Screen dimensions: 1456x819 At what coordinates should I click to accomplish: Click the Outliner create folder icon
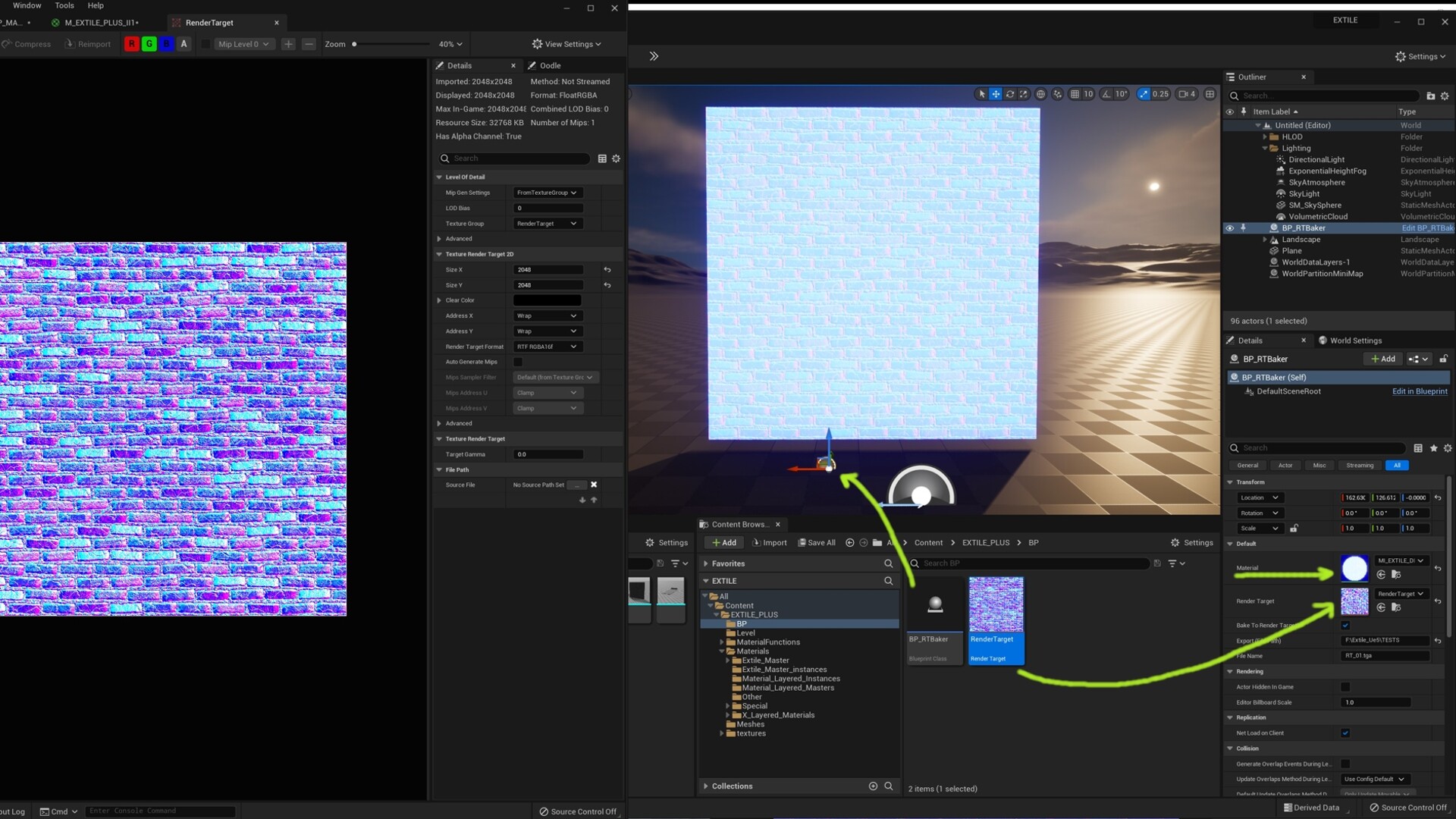[x=1431, y=96]
